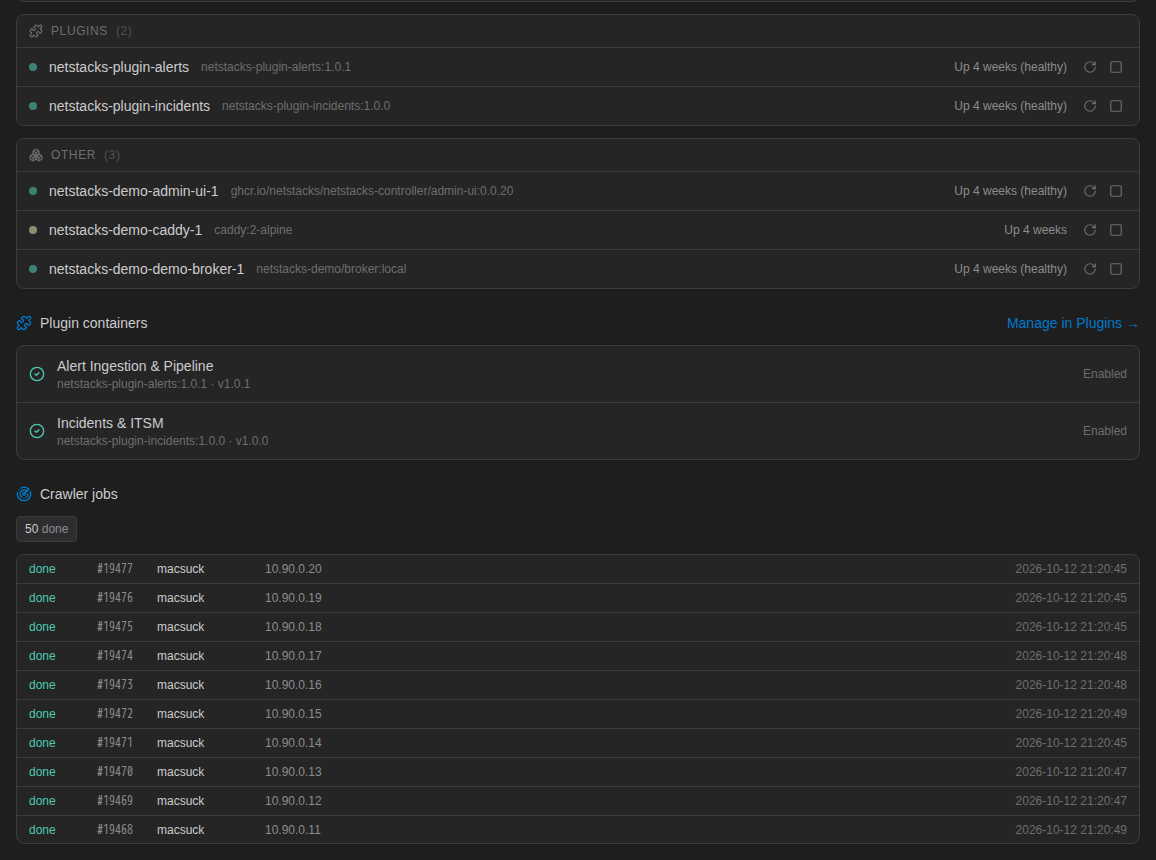Click macsuck label in job #19469 row
Image resolution: width=1156 pixels, height=860 pixels.
(181, 801)
